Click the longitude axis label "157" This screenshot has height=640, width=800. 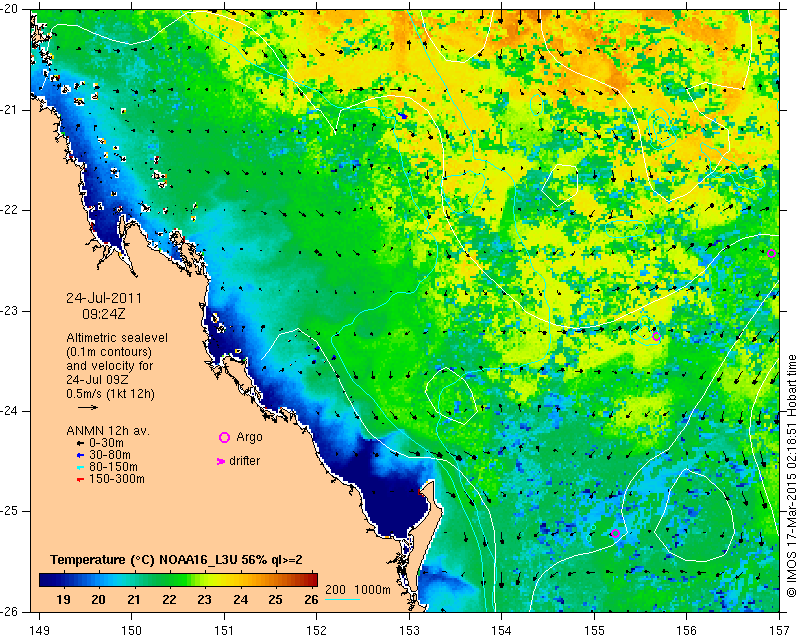pos(780,631)
